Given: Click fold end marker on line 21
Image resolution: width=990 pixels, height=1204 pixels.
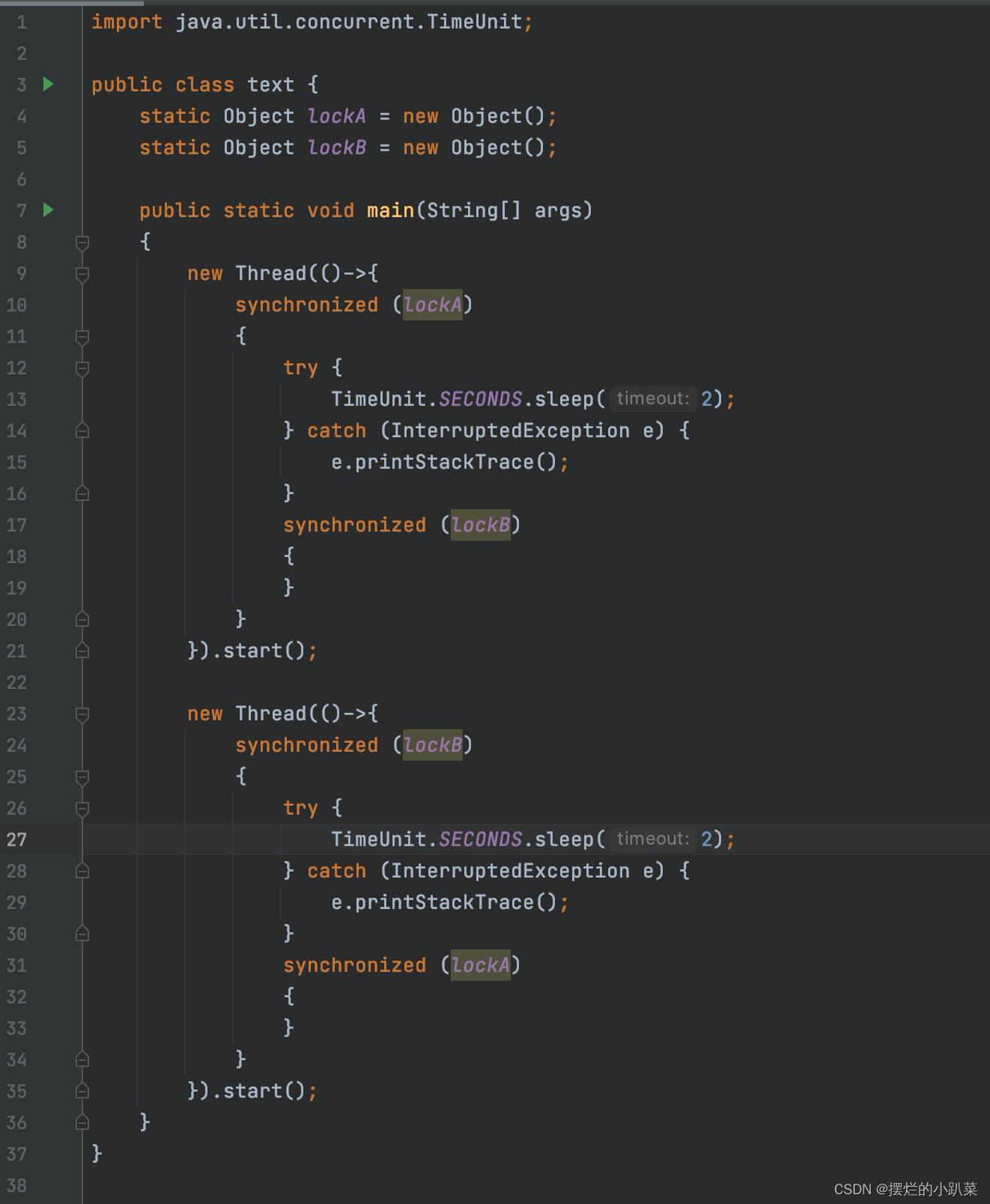Looking at the screenshot, I should coord(82,651).
